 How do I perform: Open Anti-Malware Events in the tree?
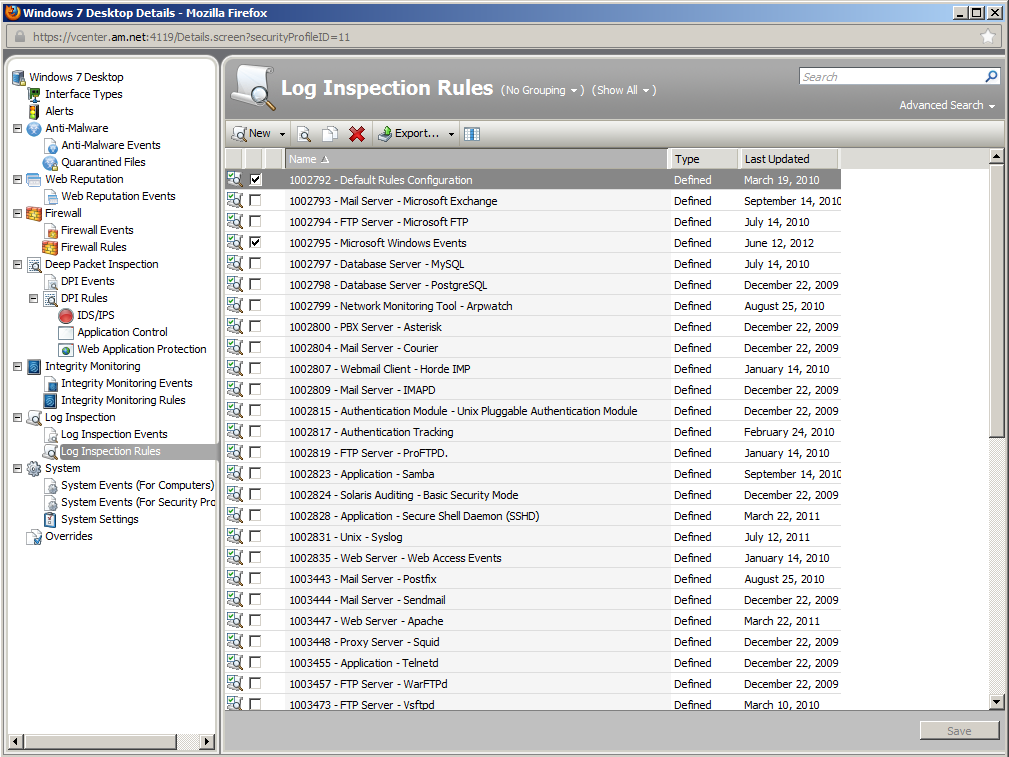[x=111, y=145]
